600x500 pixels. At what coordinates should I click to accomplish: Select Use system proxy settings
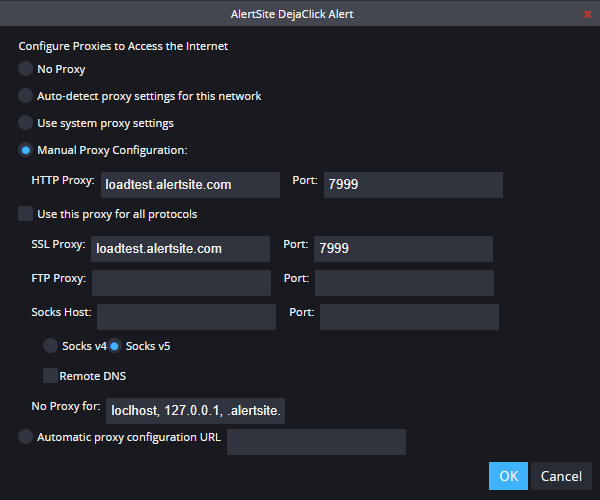(26, 123)
